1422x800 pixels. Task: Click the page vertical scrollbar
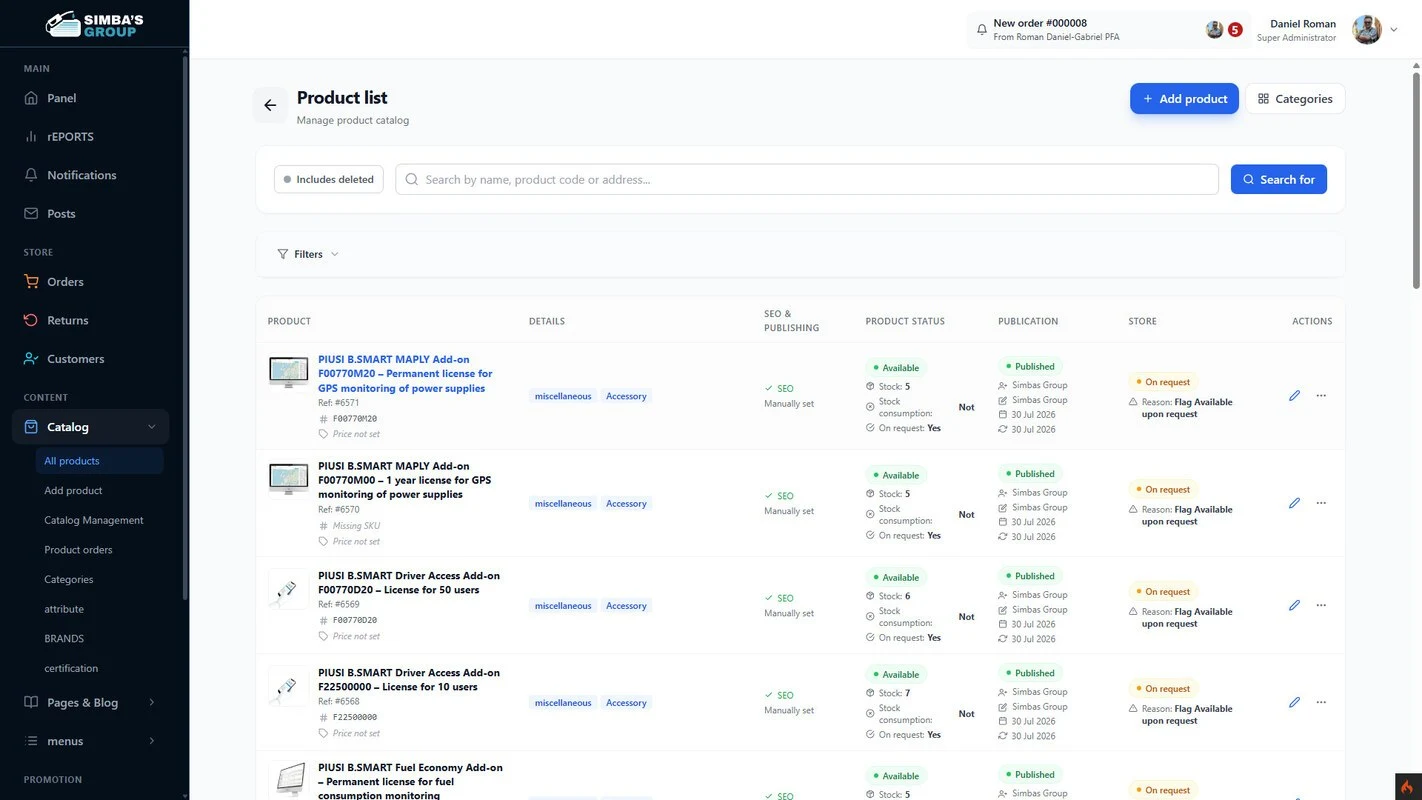click(x=1416, y=180)
